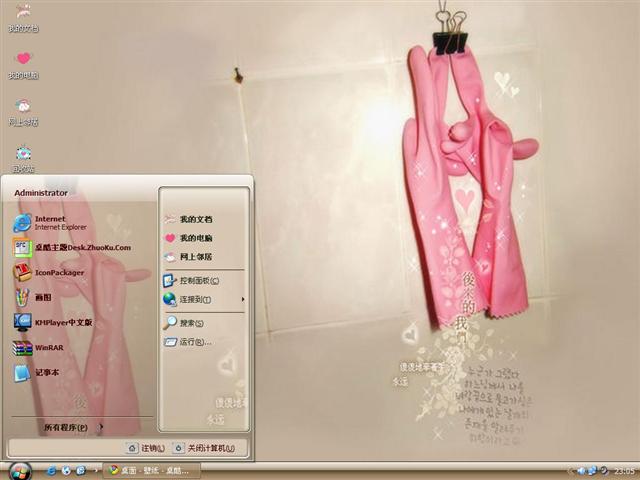
Task: Select 我的电脑 in Start menu right pane
Action: pos(188,238)
